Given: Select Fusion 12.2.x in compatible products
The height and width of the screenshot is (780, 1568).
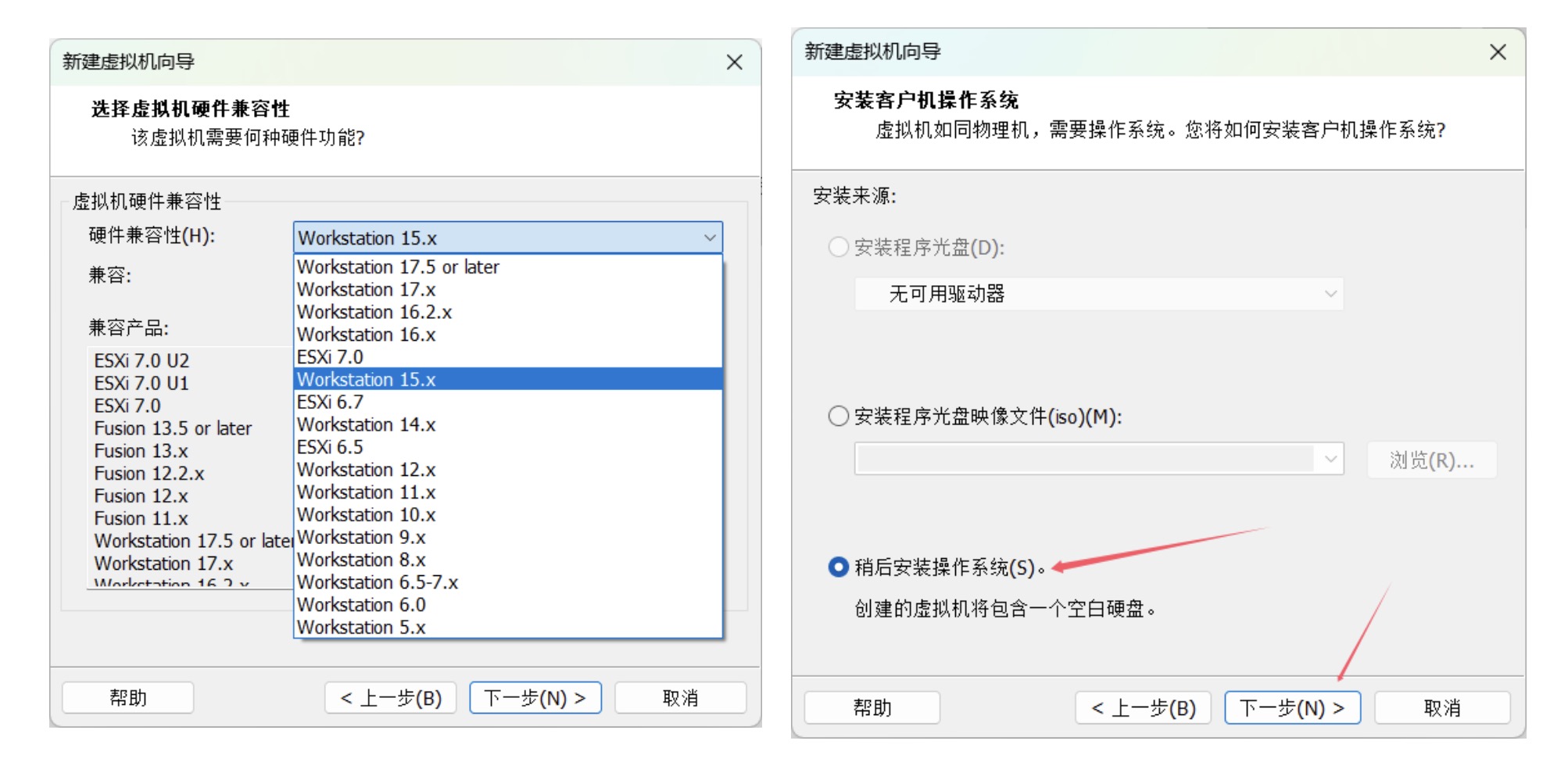Looking at the screenshot, I should pyautogui.click(x=149, y=474).
